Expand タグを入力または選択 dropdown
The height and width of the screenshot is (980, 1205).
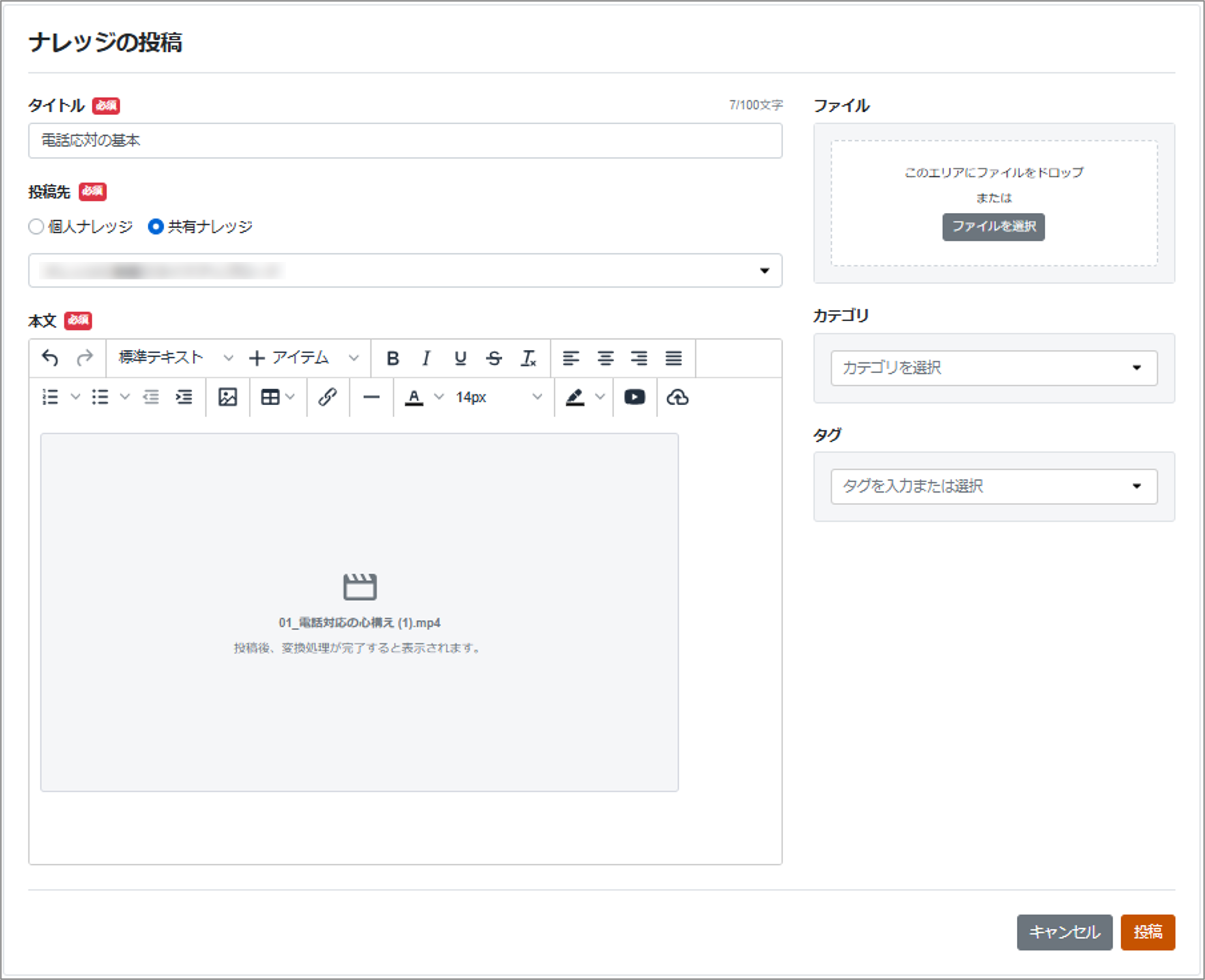coord(993,486)
